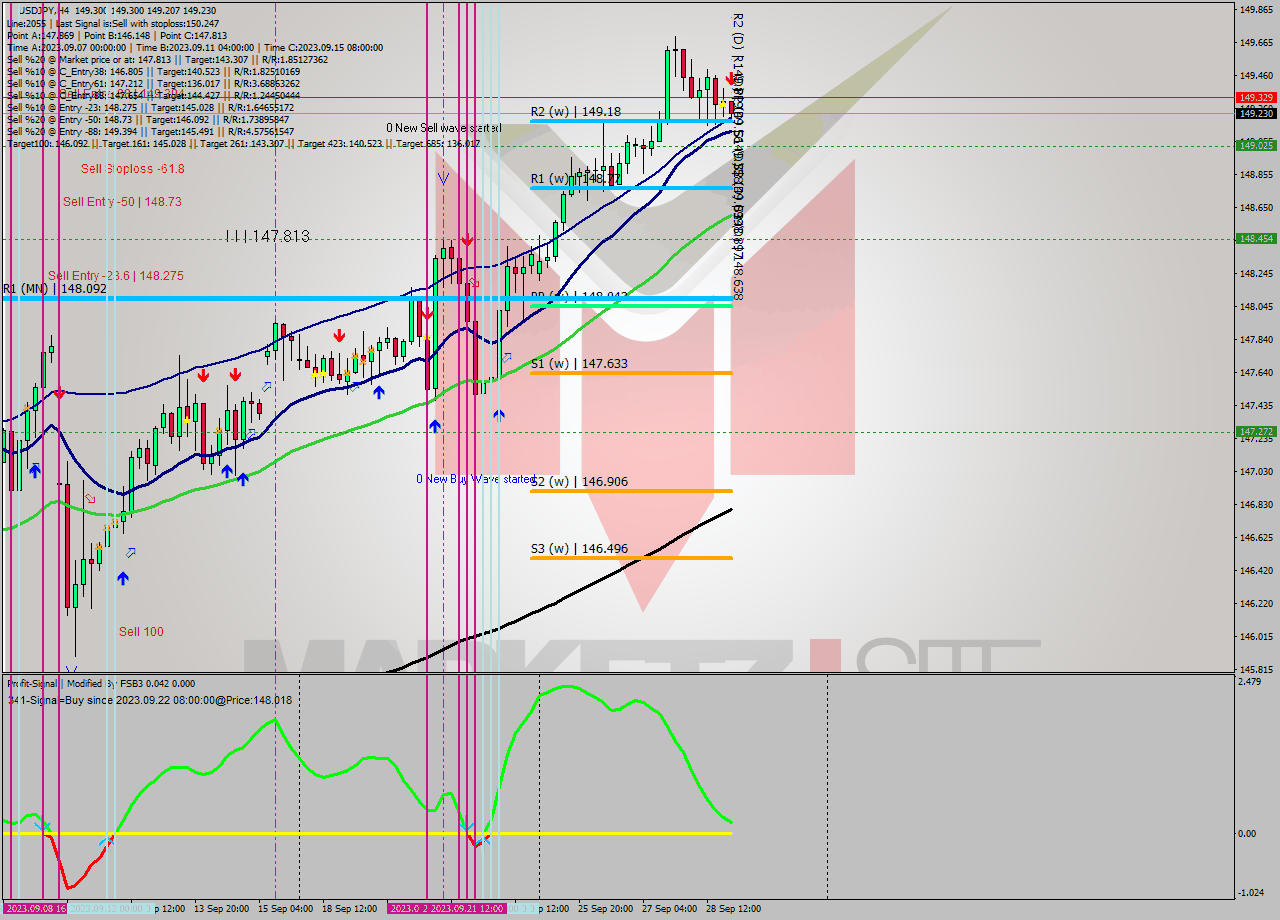Select the 'Sell Stoploss -61.8' annotation

(133, 169)
